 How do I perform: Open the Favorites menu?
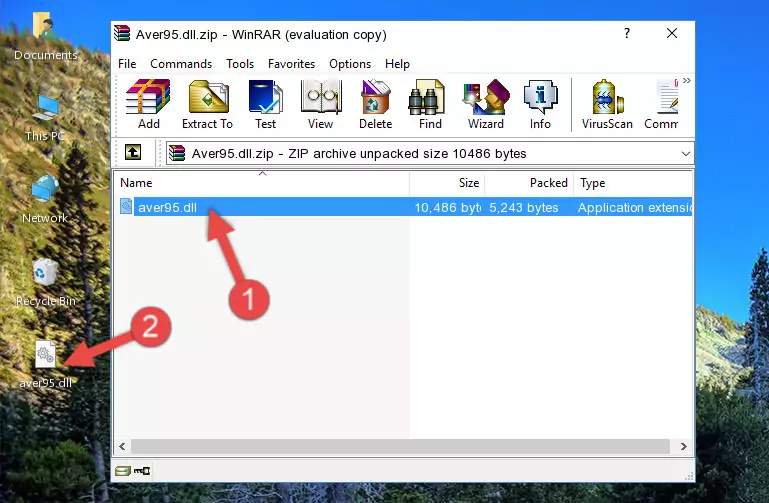pyautogui.click(x=291, y=64)
